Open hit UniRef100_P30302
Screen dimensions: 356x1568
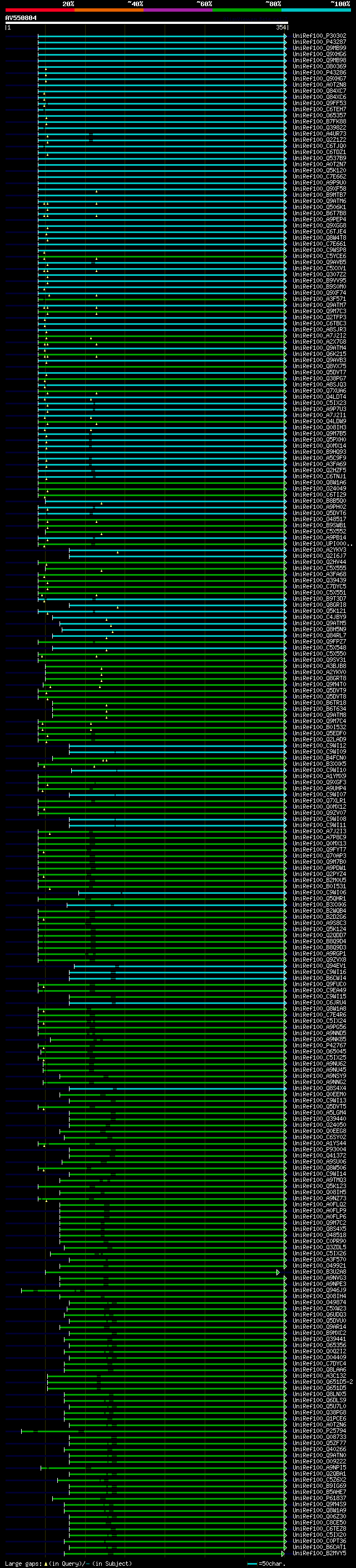pos(319,36)
